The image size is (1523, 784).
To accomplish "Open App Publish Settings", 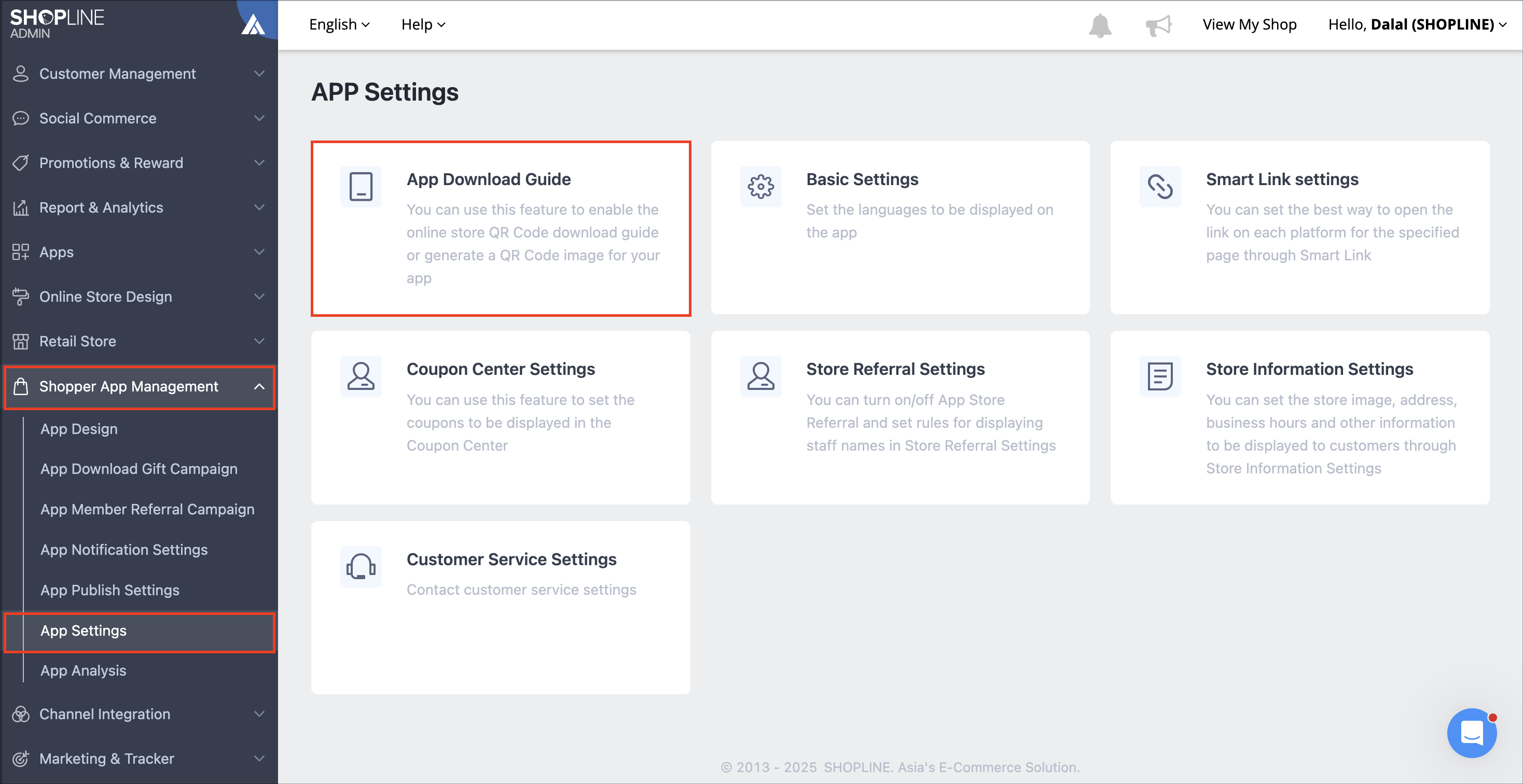I will [110, 590].
